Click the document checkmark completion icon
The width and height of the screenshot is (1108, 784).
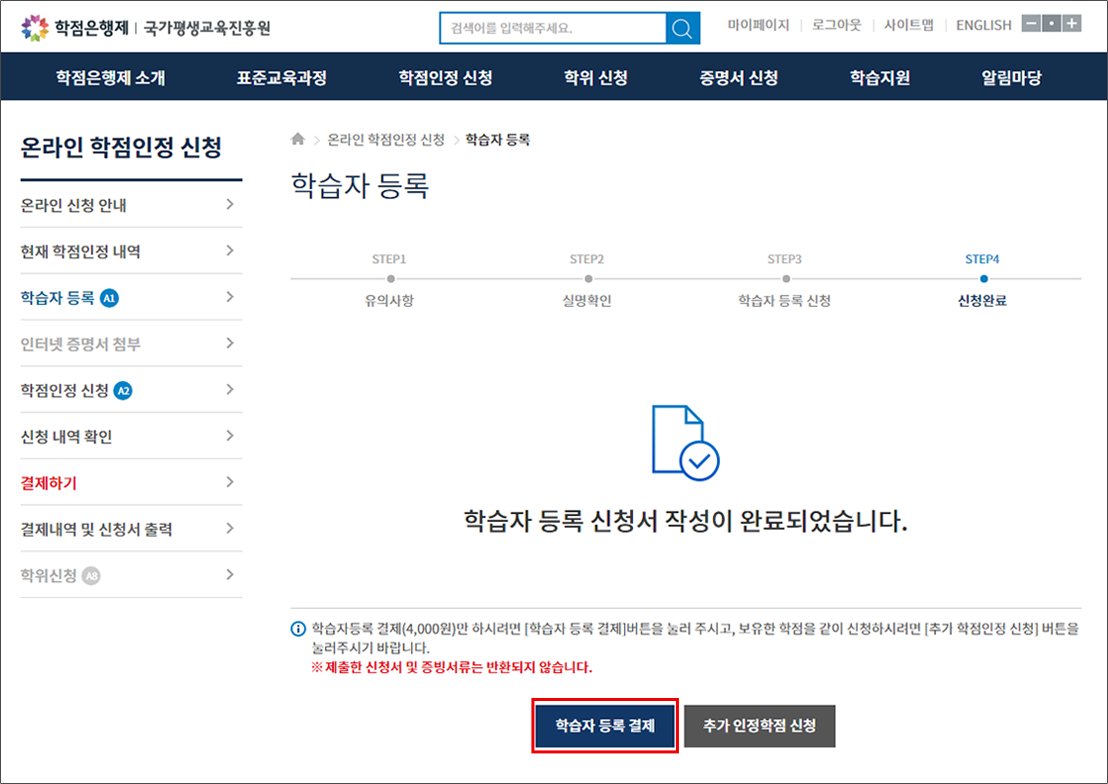click(685, 440)
